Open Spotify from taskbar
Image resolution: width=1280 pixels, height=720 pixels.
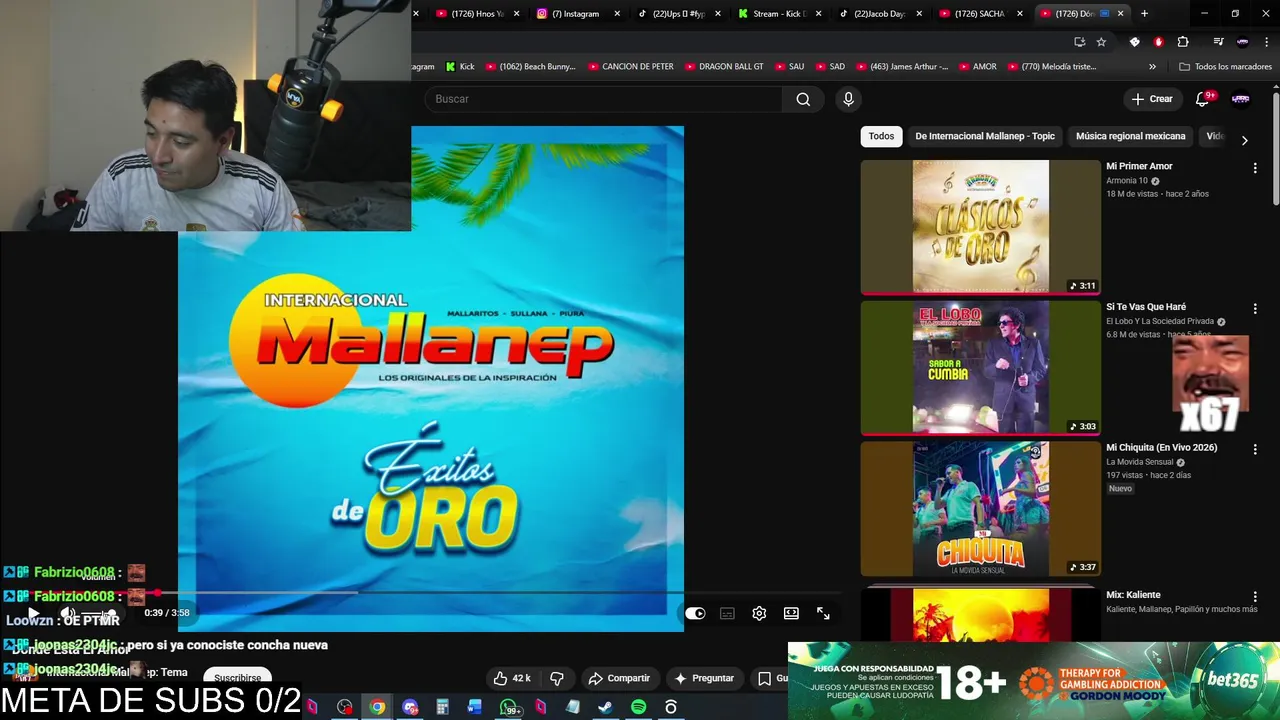coord(638,707)
